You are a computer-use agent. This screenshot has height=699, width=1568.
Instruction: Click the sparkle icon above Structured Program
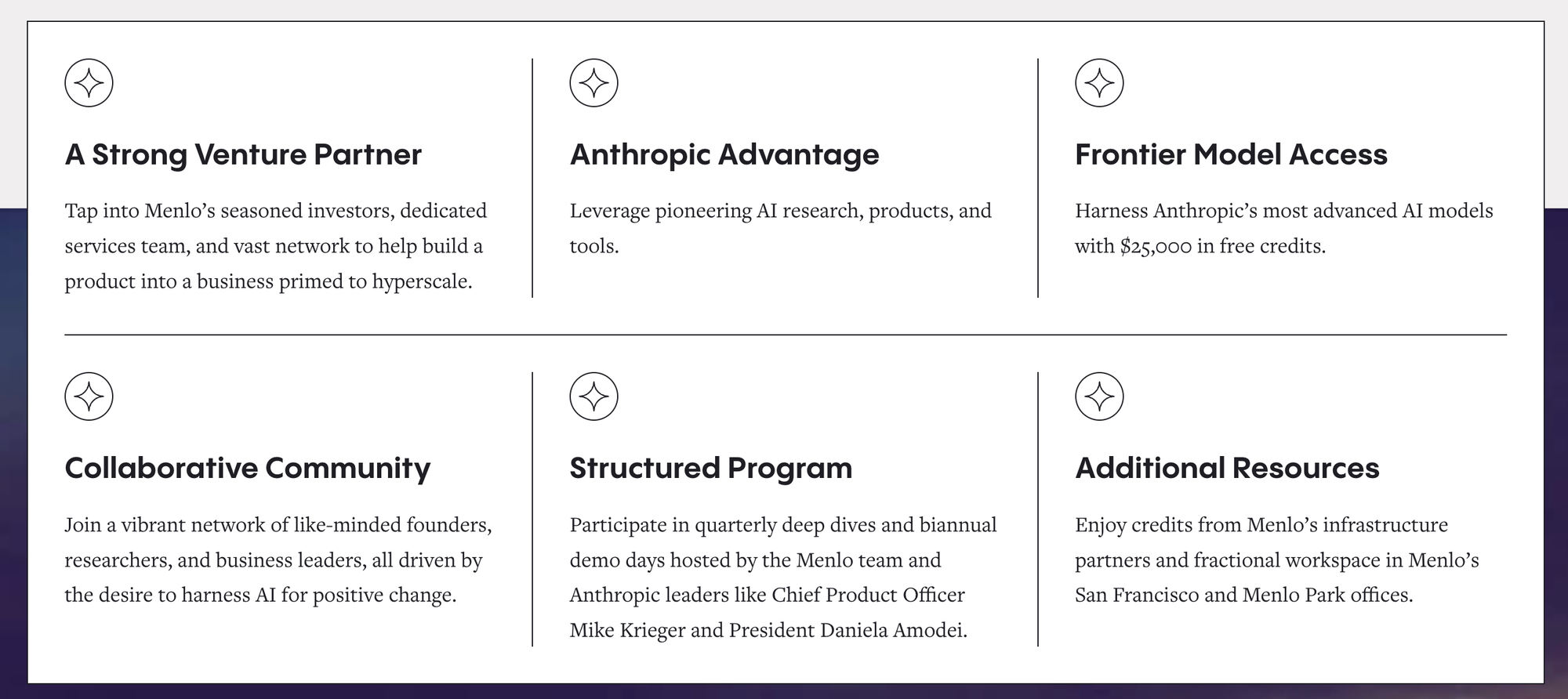tap(593, 397)
